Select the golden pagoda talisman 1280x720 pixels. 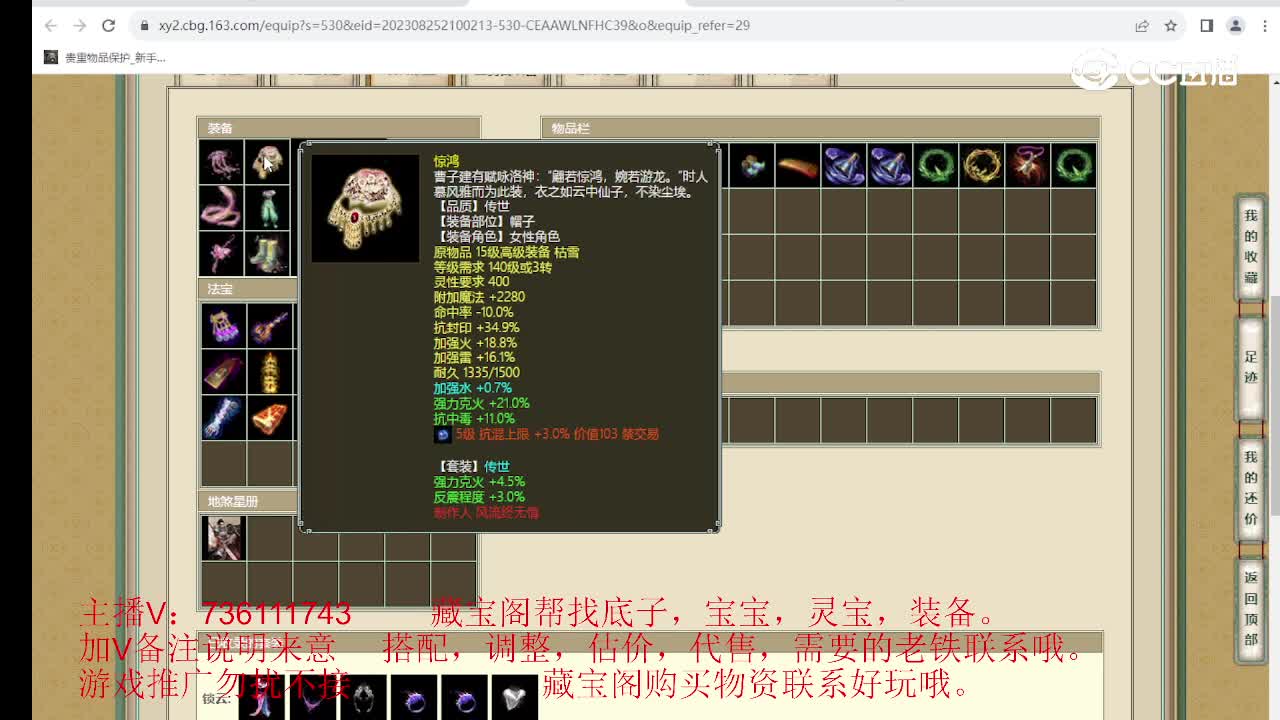[269, 372]
